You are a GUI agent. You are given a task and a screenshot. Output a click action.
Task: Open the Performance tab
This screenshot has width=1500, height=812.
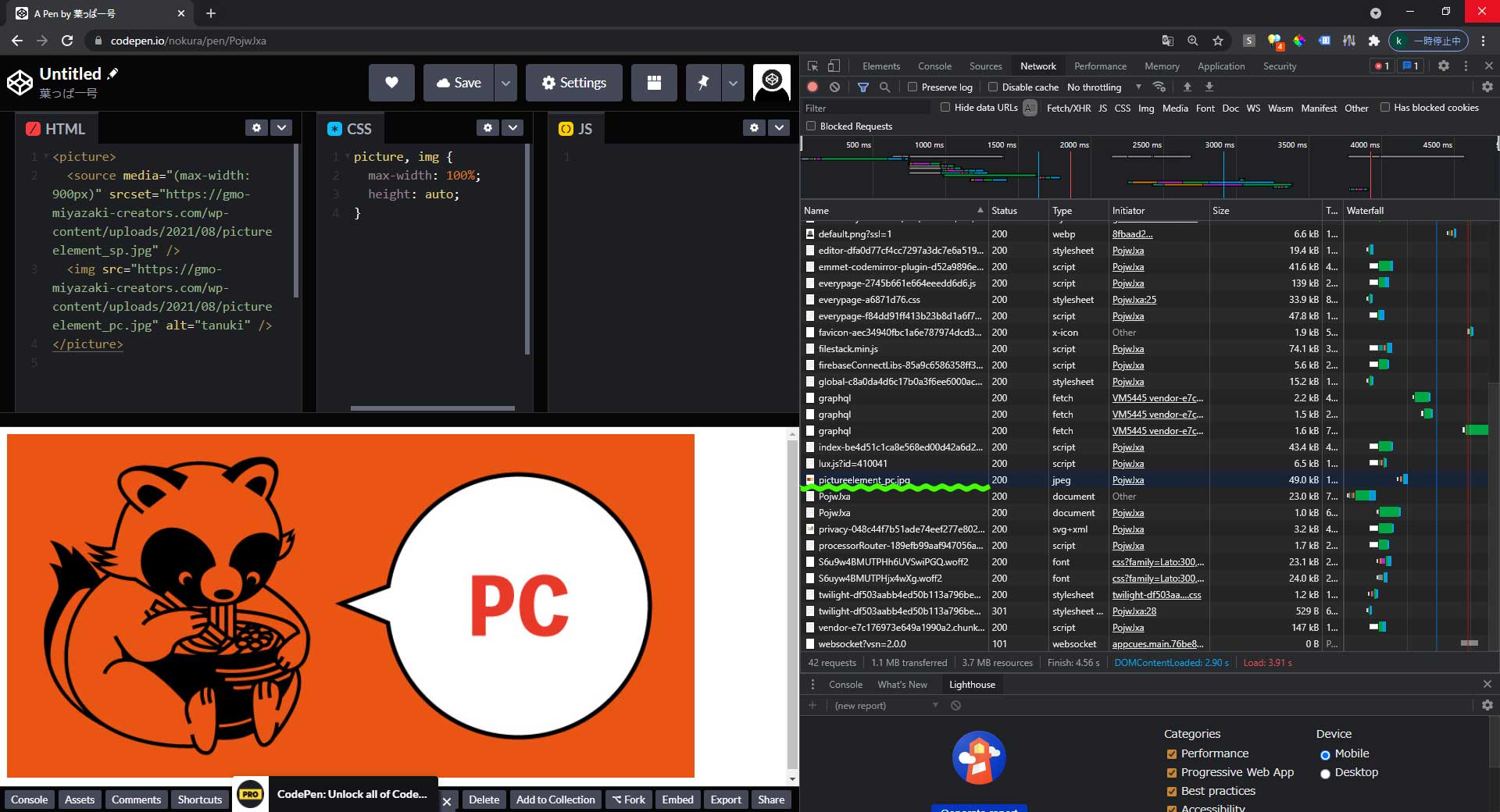tap(1100, 66)
